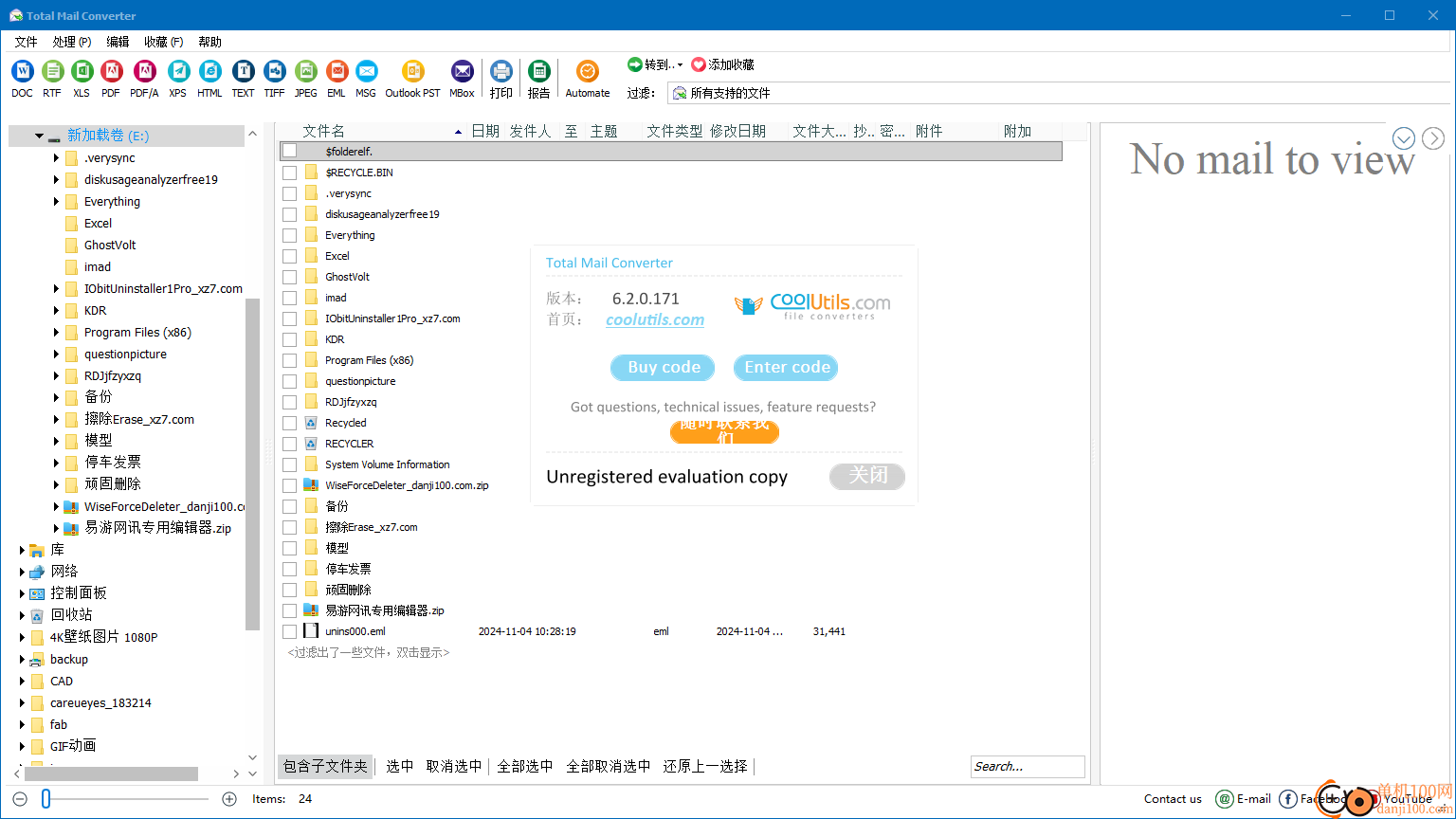The image size is (1456, 819).
Task: Select 回收站 recycle bin in tree
Action: pos(71,615)
